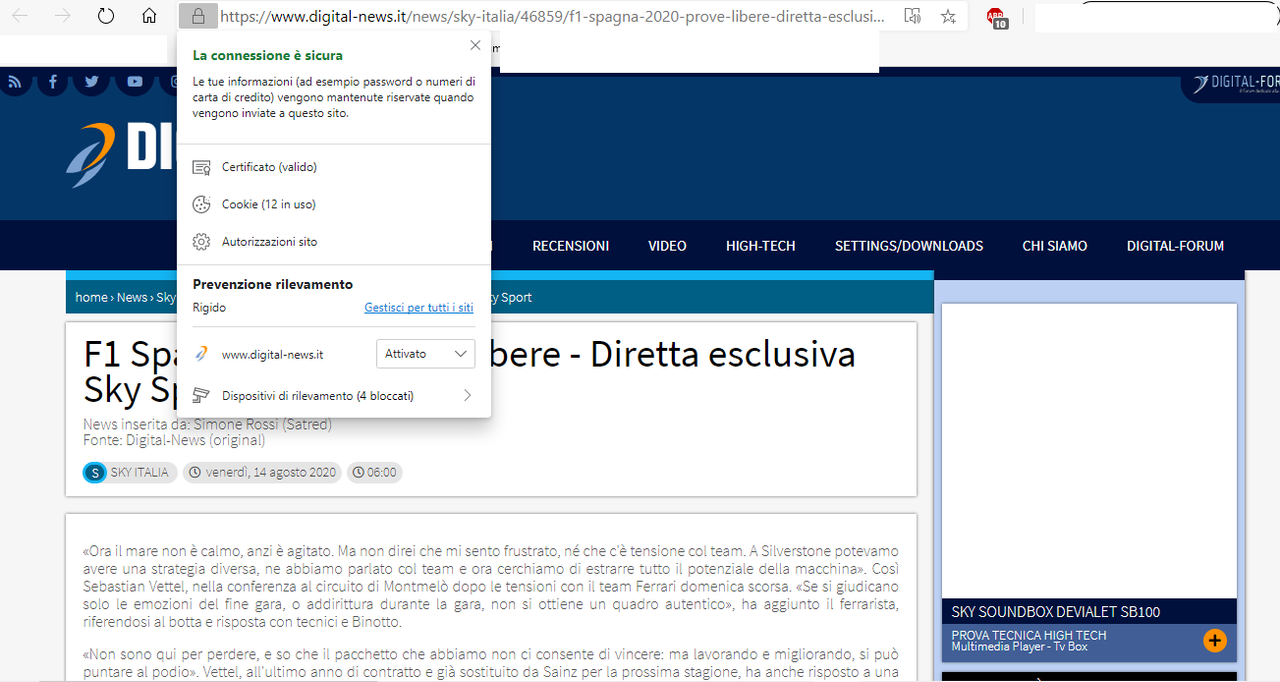The image size is (1280, 682).
Task: Open the CHI SIAMO menu item
Action: (x=1055, y=246)
